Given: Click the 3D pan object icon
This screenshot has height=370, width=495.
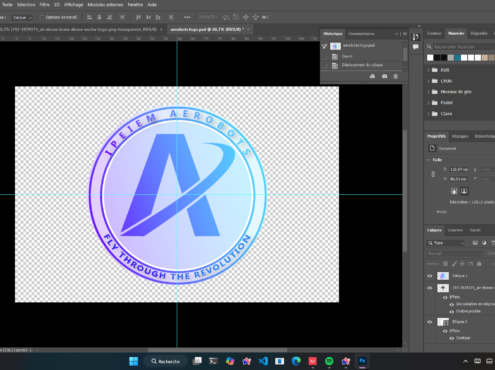Looking at the screenshot, I should point(246,17).
